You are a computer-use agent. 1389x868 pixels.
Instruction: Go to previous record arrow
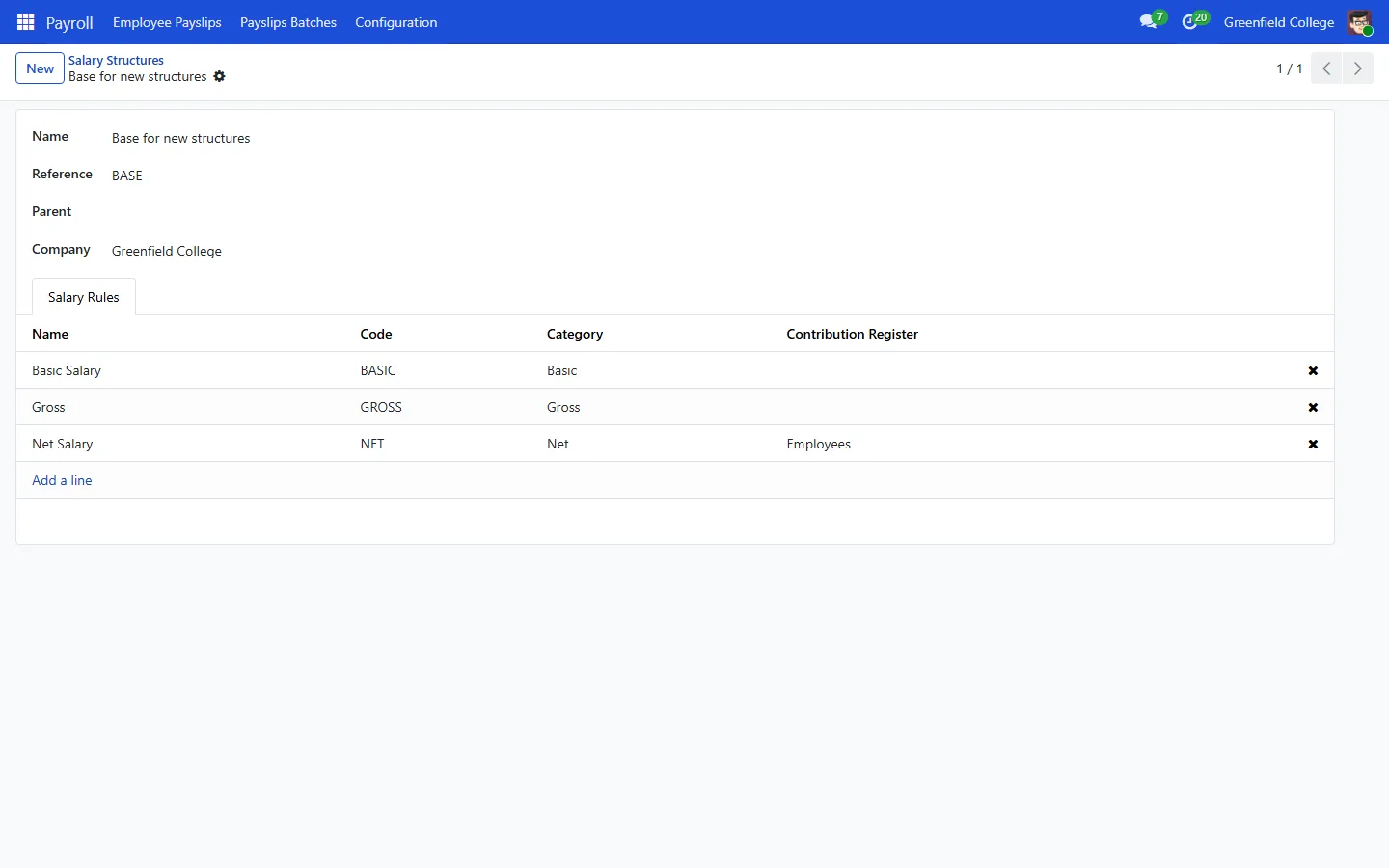pyautogui.click(x=1326, y=68)
